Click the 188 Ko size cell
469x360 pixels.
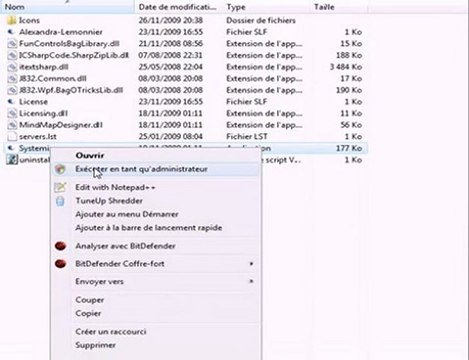349,55
